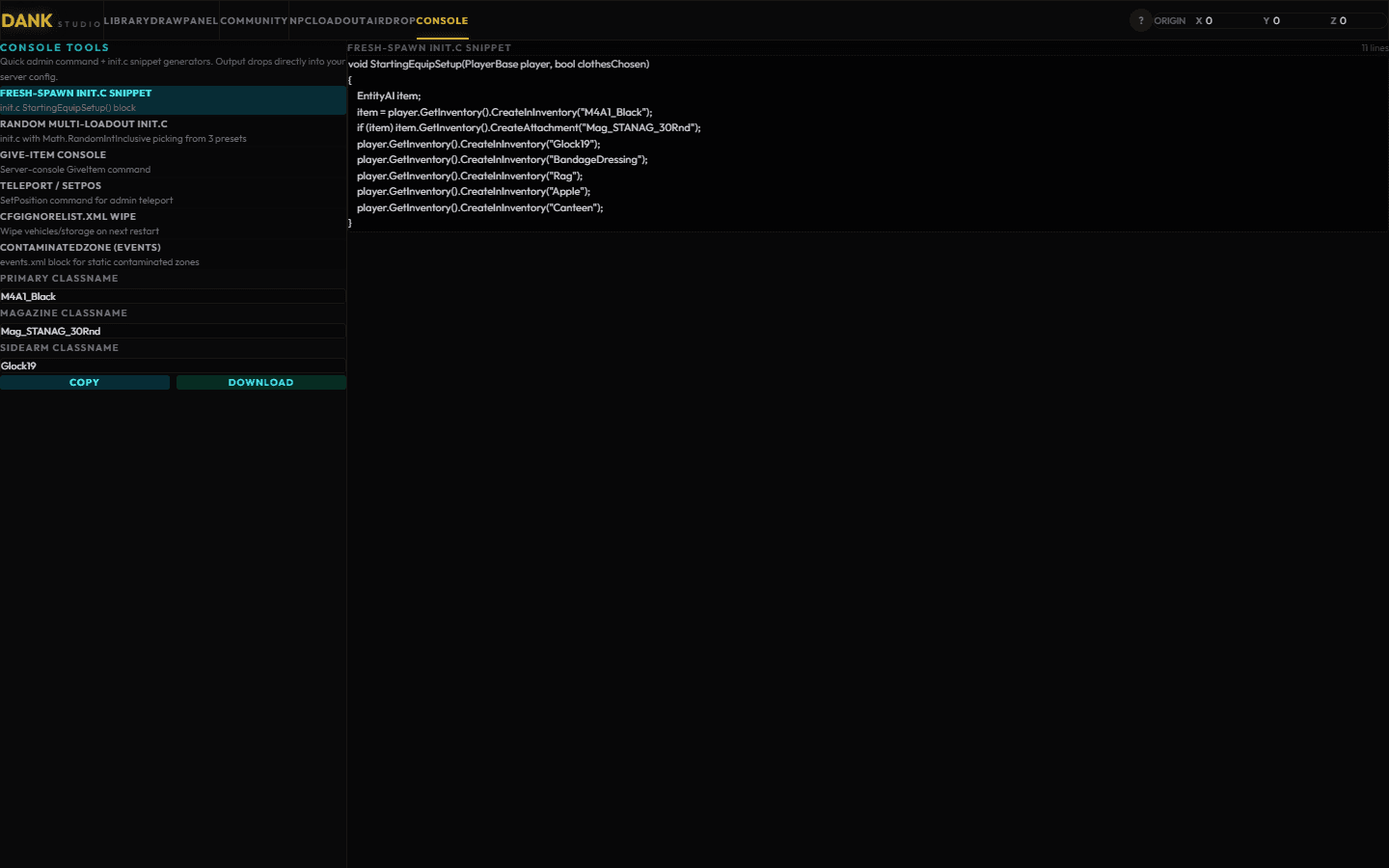This screenshot has height=868, width=1389.
Task: Click the CONSOLE TOOLS heading
Action: (x=55, y=47)
